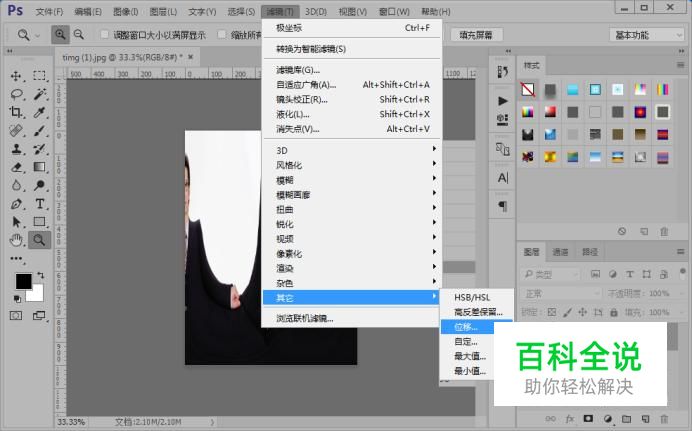The width and height of the screenshot is (692, 431).
Task: Open the Actions panel play icon
Action: (x=502, y=101)
